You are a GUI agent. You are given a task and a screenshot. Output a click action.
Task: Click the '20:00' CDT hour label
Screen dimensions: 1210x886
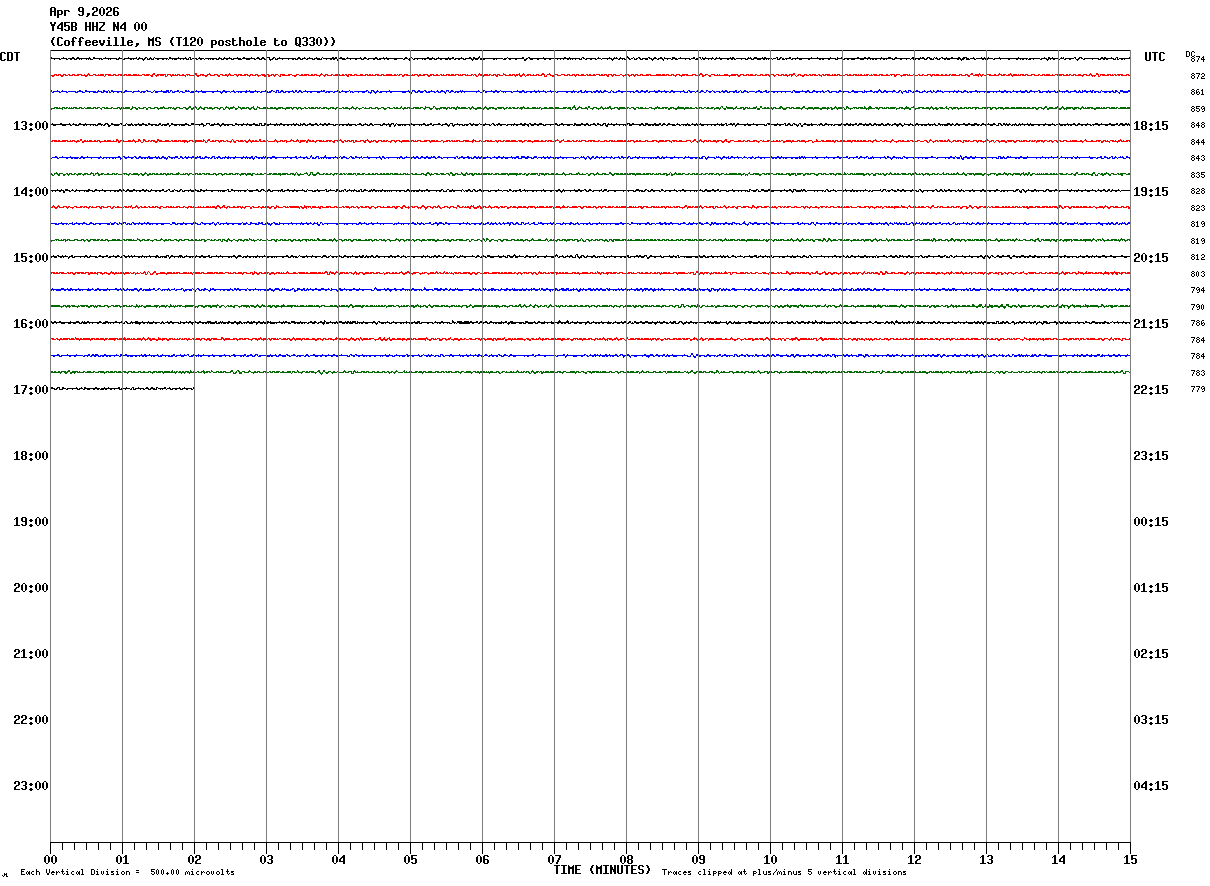tap(30, 588)
